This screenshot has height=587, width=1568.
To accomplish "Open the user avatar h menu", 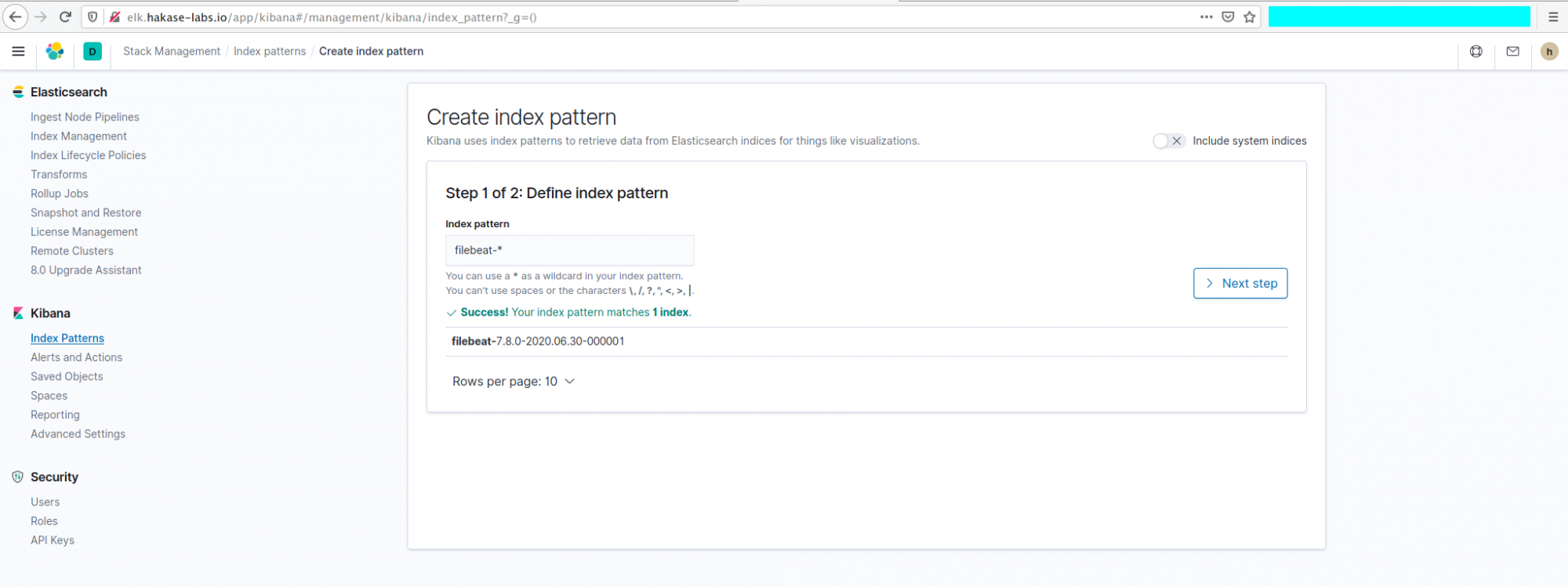I will (x=1549, y=52).
